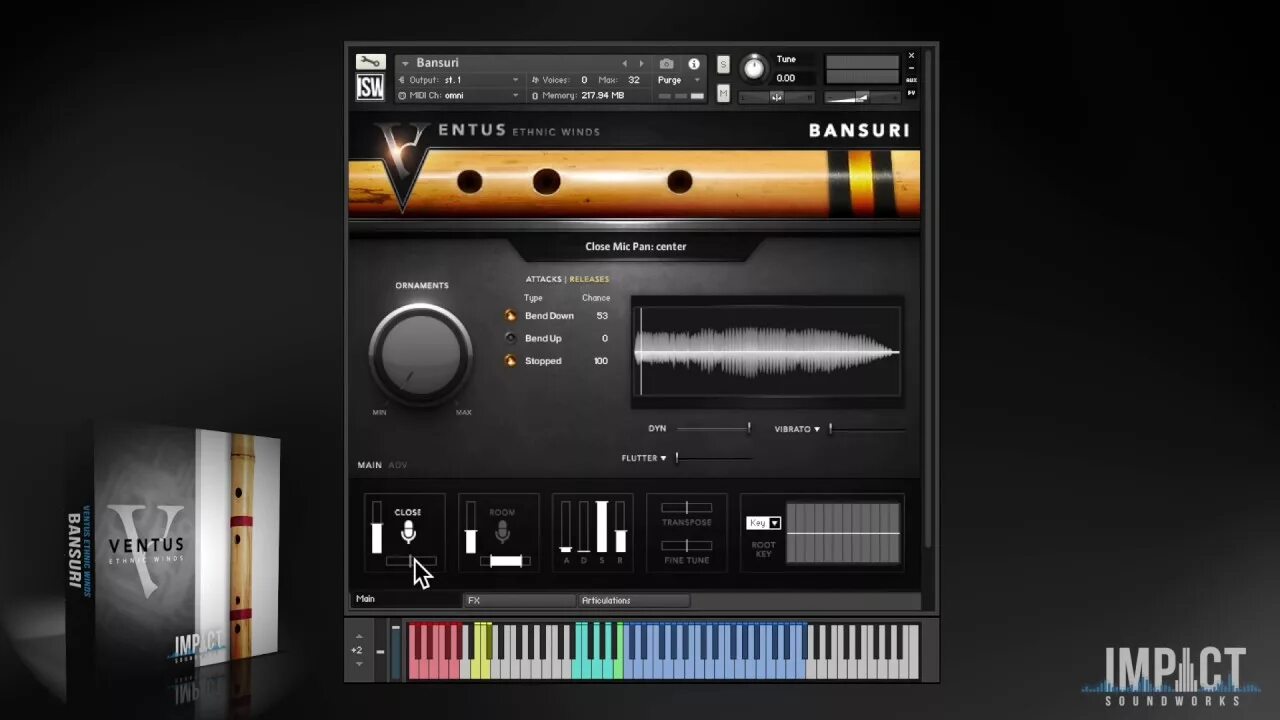Click the Memory 217.94 MB readout
The image size is (1280, 720).
(x=602, y=96)
